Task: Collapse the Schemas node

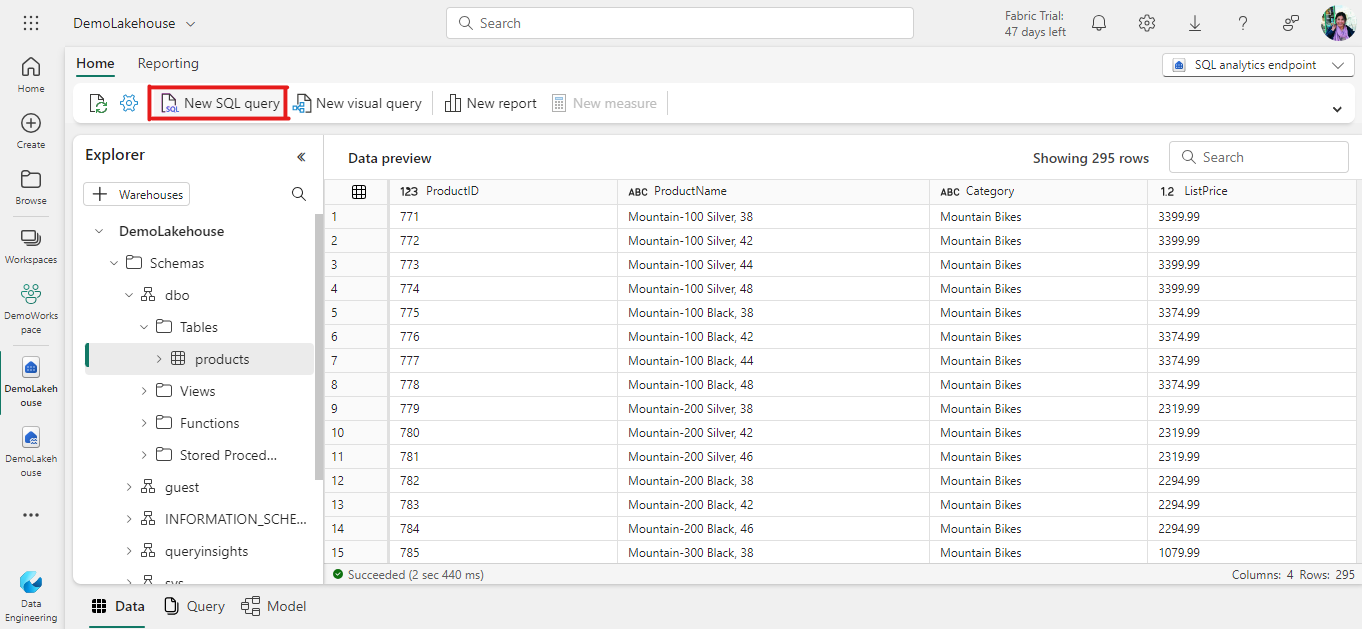Action: [x=114, y=263]
